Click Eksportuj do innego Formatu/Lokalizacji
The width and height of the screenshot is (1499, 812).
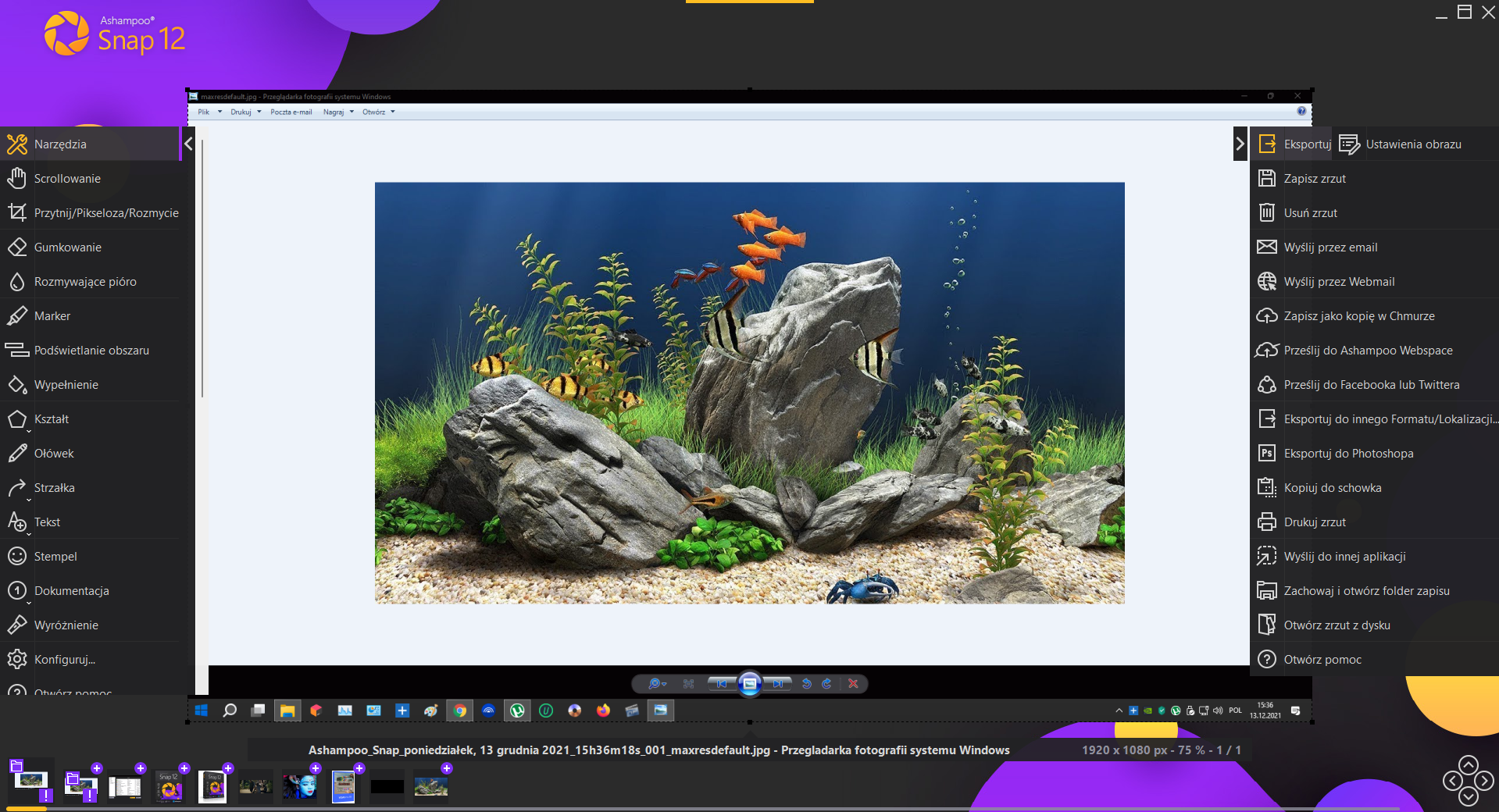pos(1375,419)
